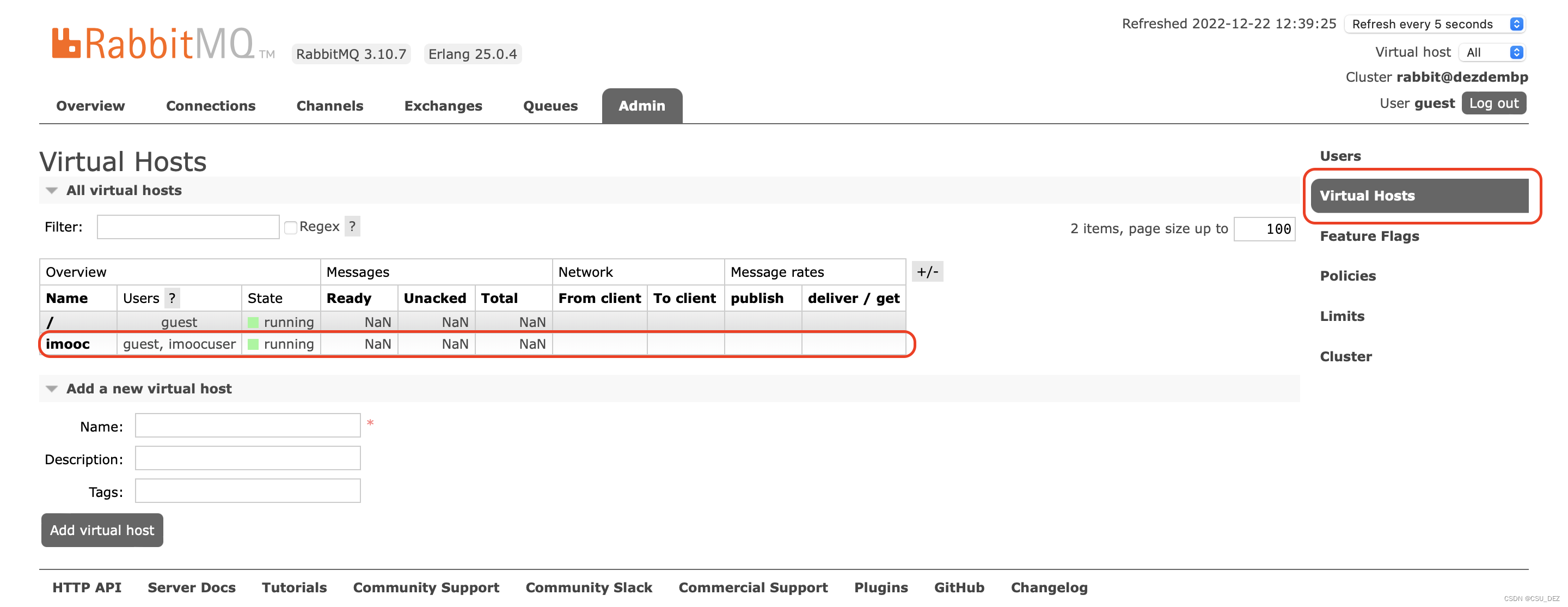Click the +/- columns toggle button

(x=927, y=272)
